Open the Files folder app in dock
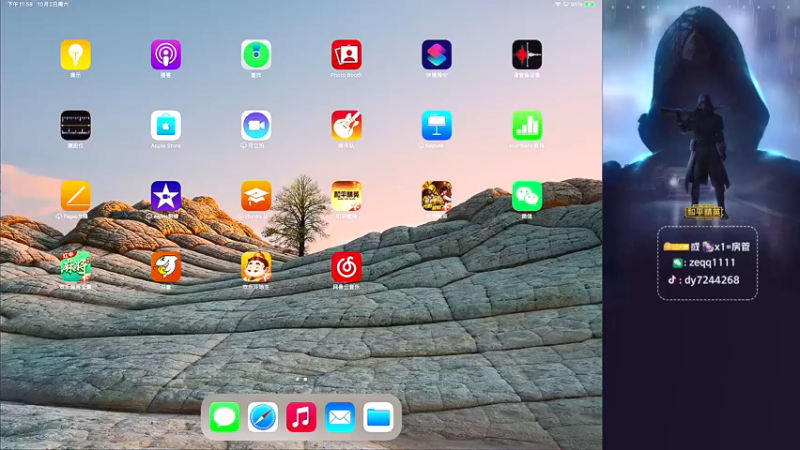800x450 pixels. click(378, 417)
